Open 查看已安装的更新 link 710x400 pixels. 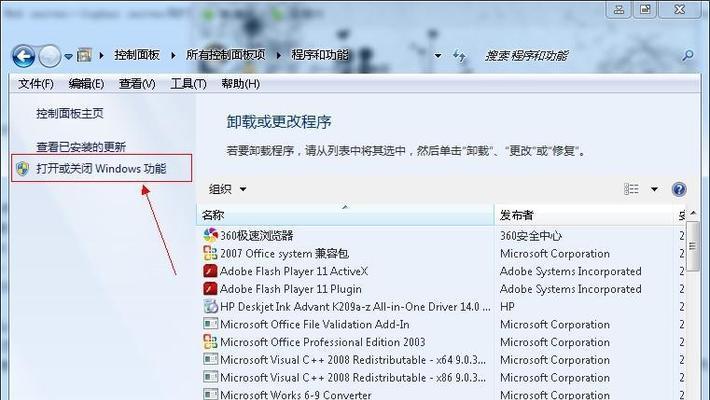pos(81,147)
